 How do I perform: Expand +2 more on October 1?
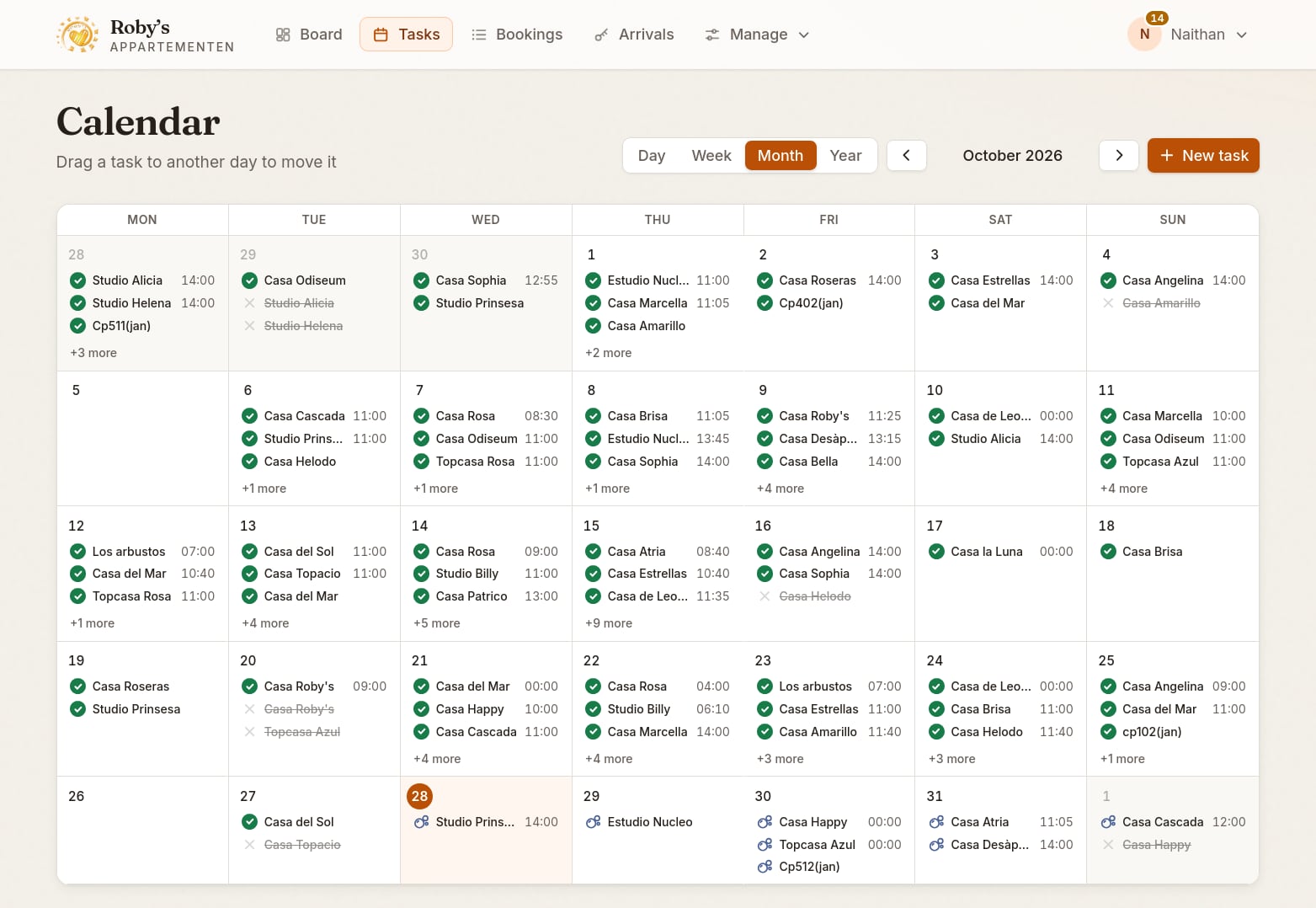pyautogui.click(x=609, y=353)
